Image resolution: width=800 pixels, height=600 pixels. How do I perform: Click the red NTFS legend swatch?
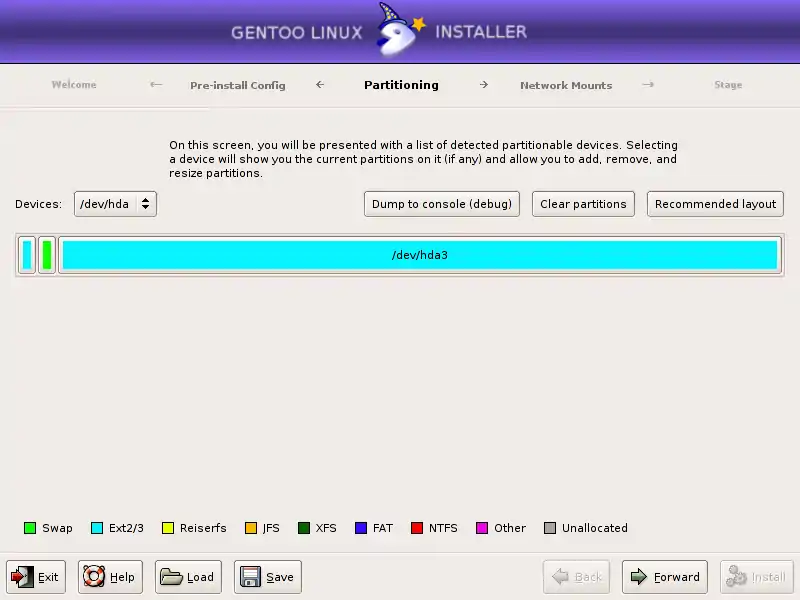(x=417, y=528)
